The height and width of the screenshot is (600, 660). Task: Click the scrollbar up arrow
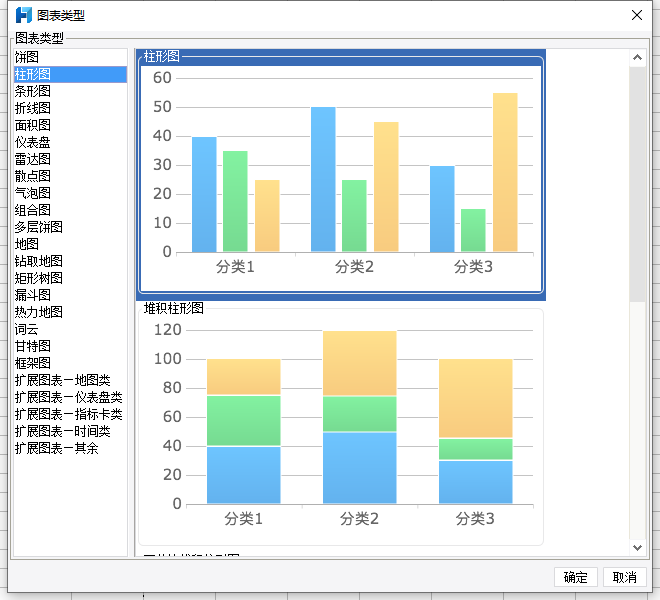coord(637,58)
